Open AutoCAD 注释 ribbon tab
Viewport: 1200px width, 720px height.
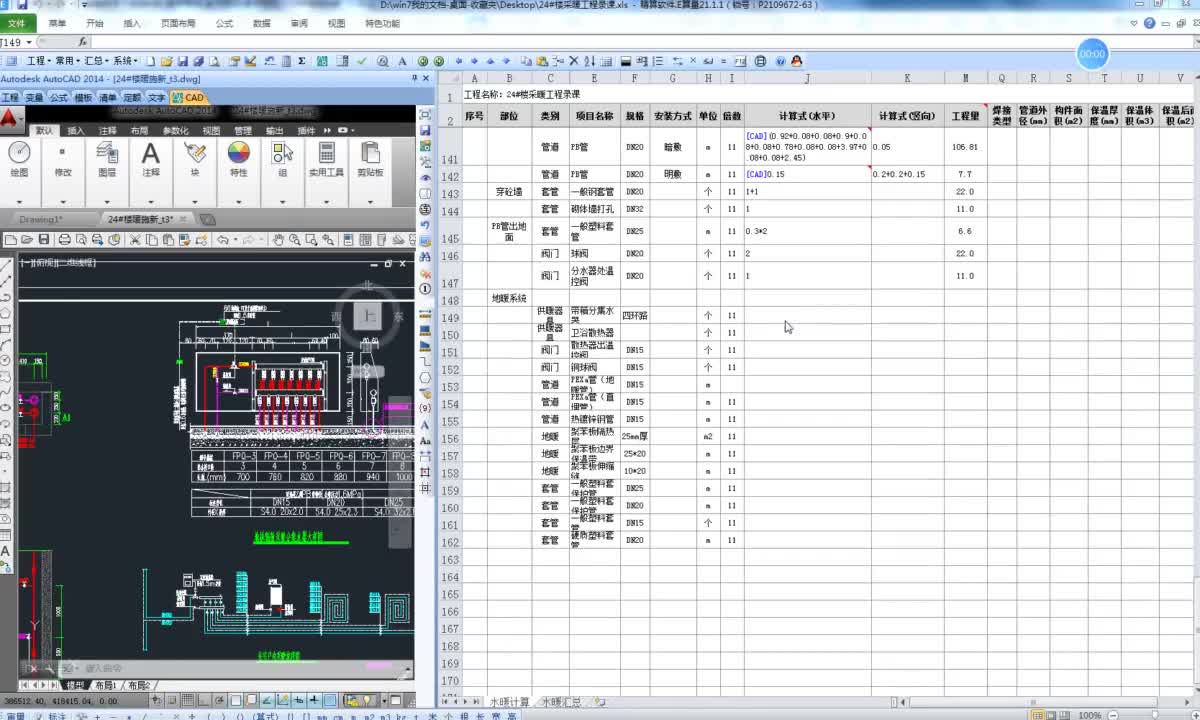click(108, 130)
